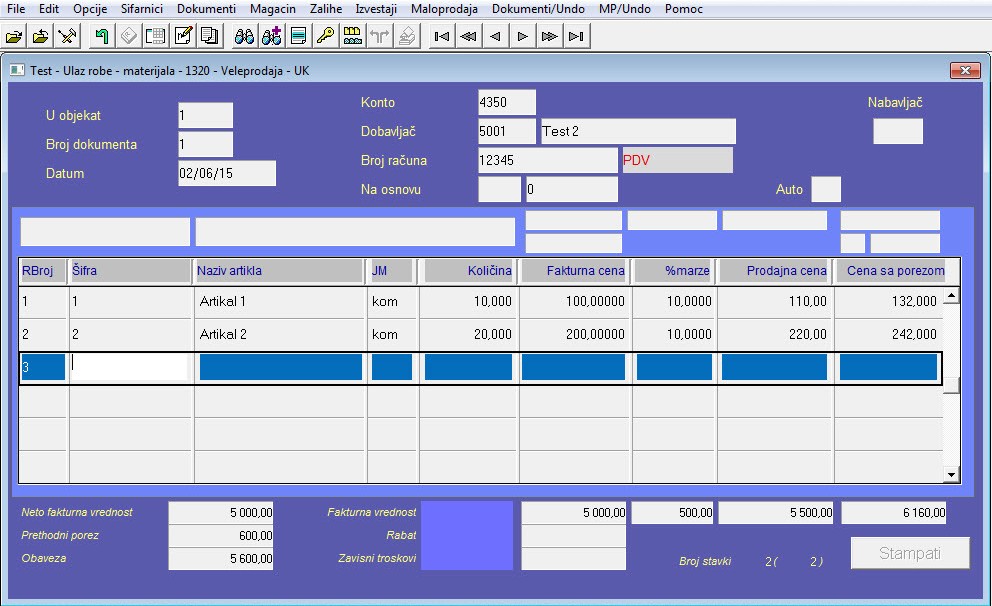Click the Dobavljač code field 5001
992x606 pixels.
507,132
